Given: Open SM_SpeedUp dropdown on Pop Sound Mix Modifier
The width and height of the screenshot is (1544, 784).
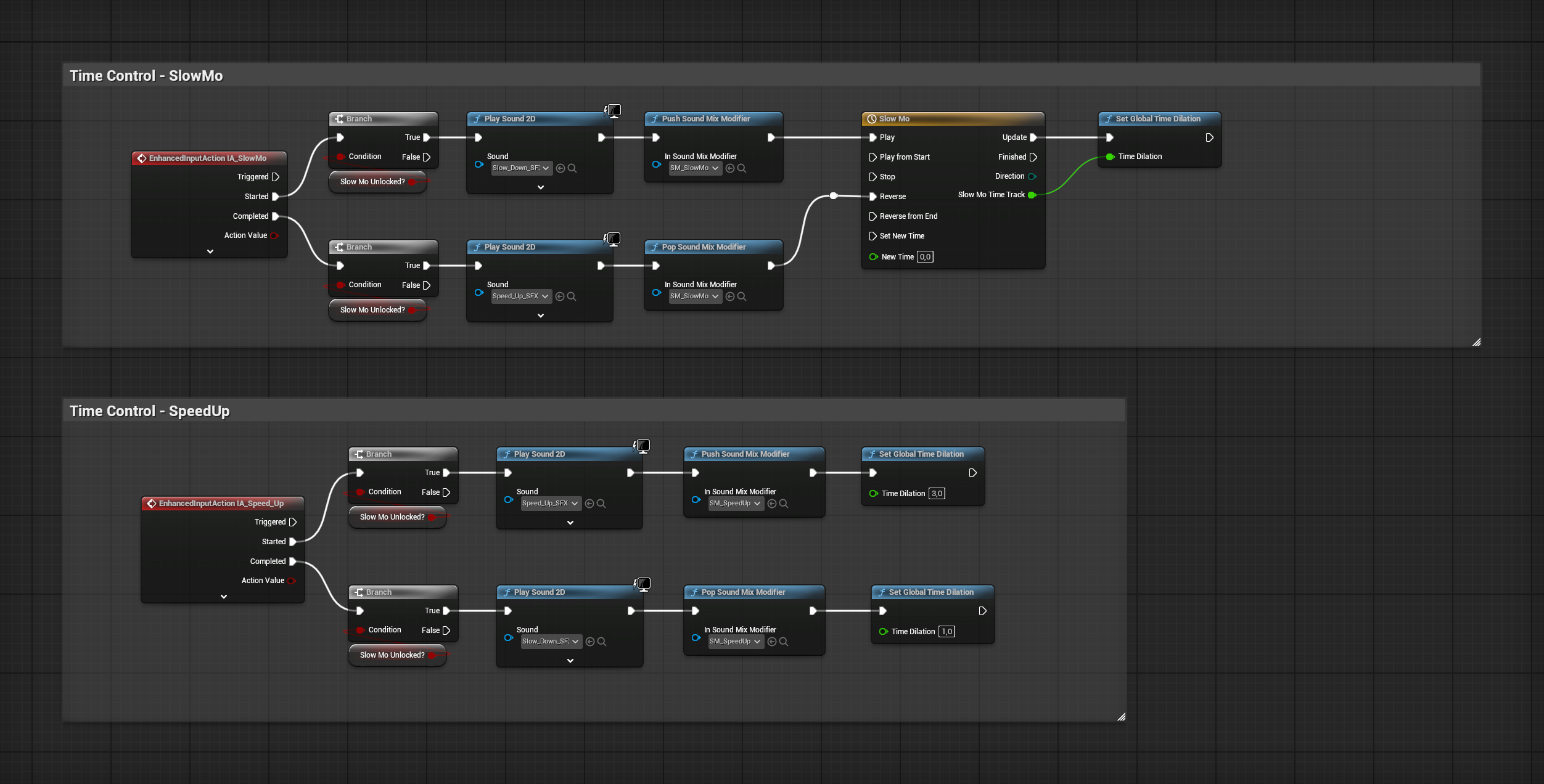Looking at the screenshot, I should pyautogui.click(x=736, y=642).
